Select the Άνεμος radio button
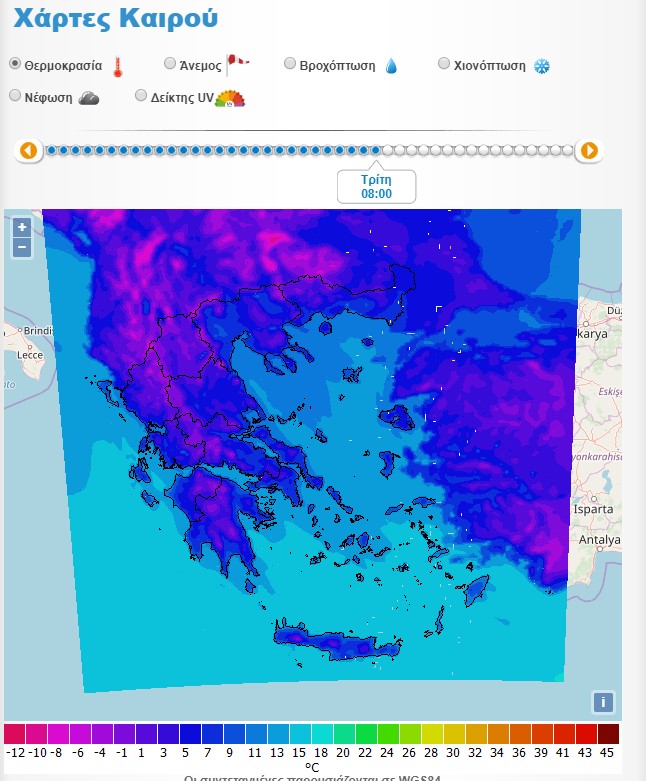Screen dimensions: 646x781 170,63
